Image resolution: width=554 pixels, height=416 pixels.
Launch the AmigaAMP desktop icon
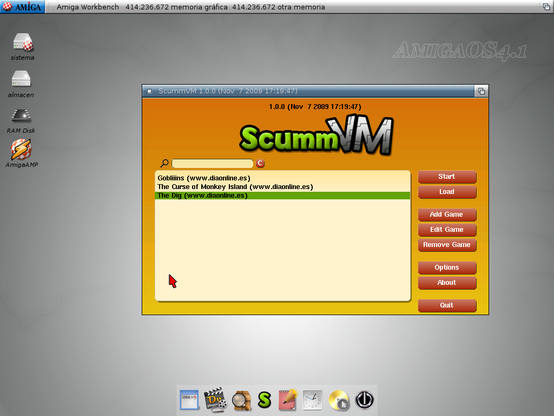coord(21,149)
